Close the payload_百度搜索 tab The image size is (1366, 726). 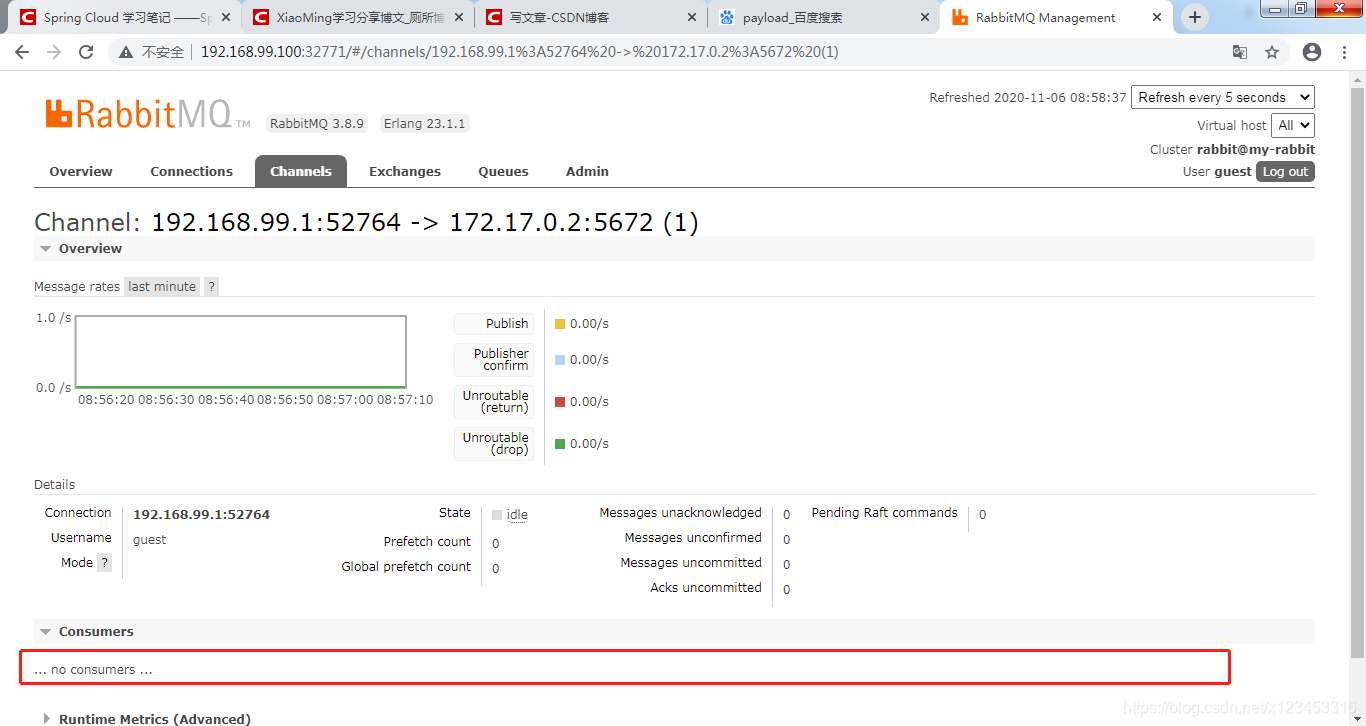point(924,17)
